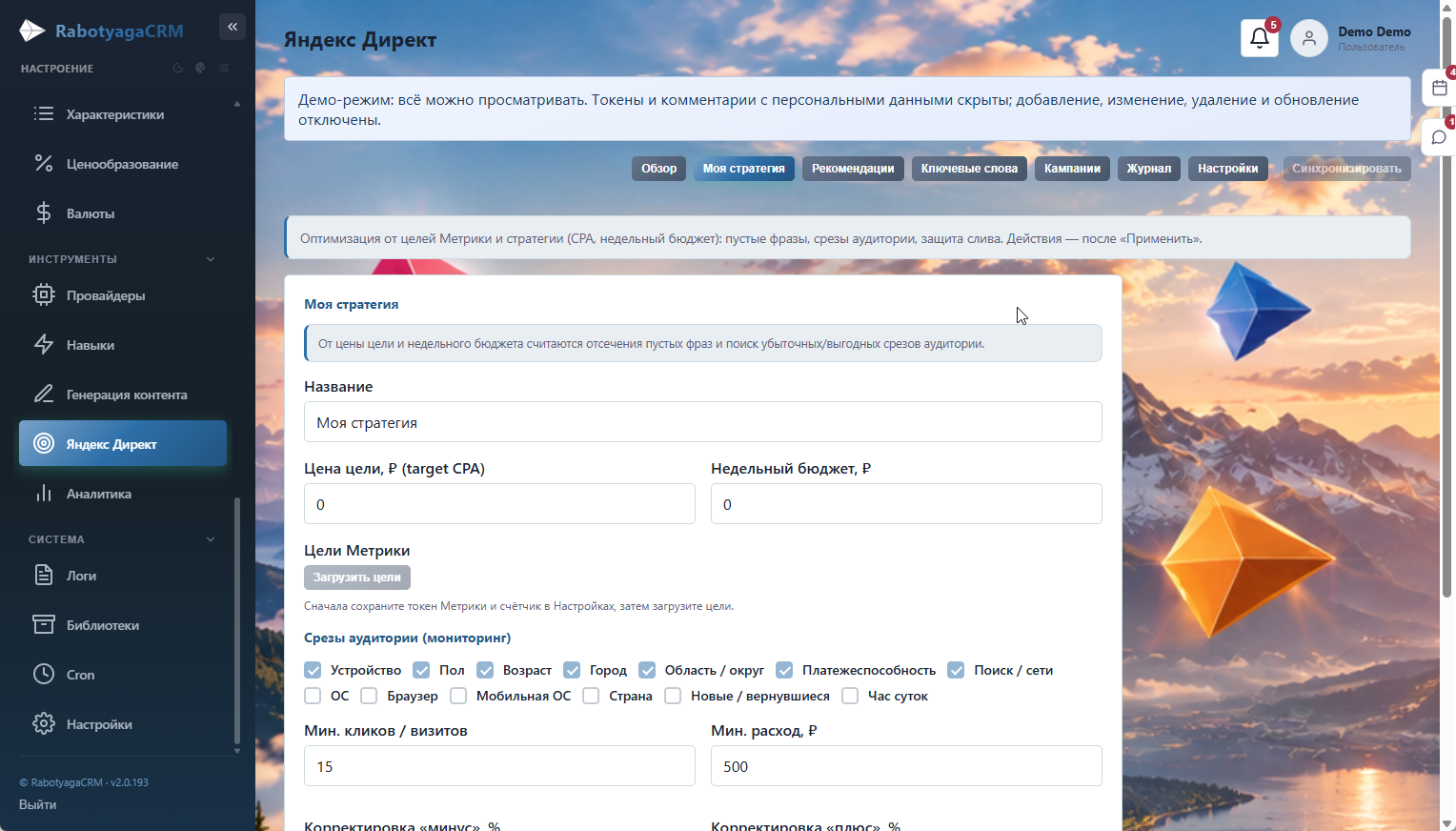Enable the Час суток checkbox

[850, 696]
